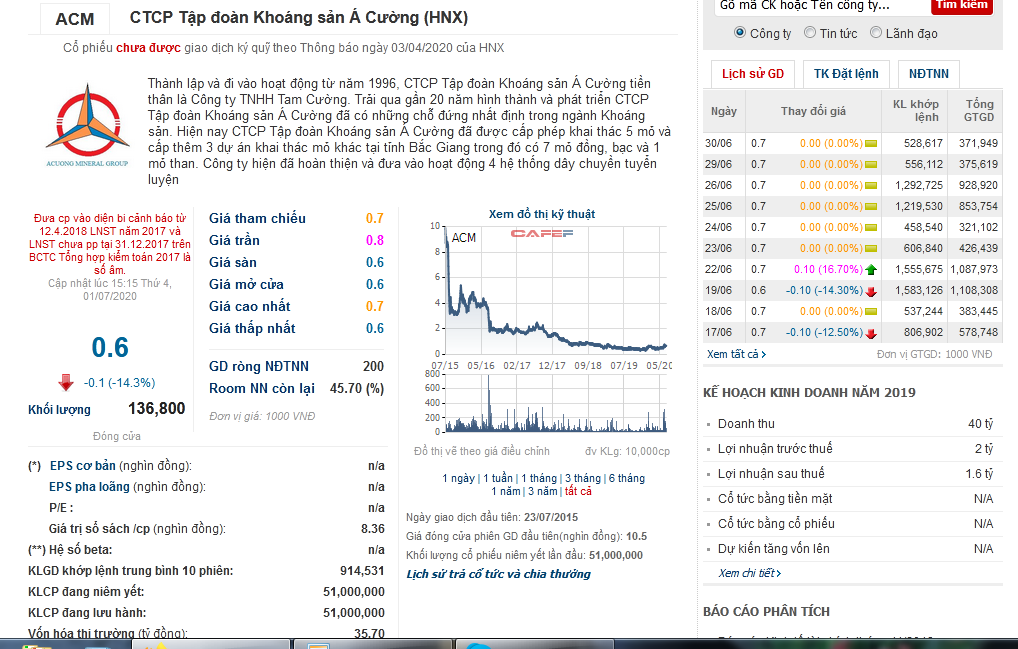Show the 3 năm chart range
The image size is (1018, 649).
point(543,491)
